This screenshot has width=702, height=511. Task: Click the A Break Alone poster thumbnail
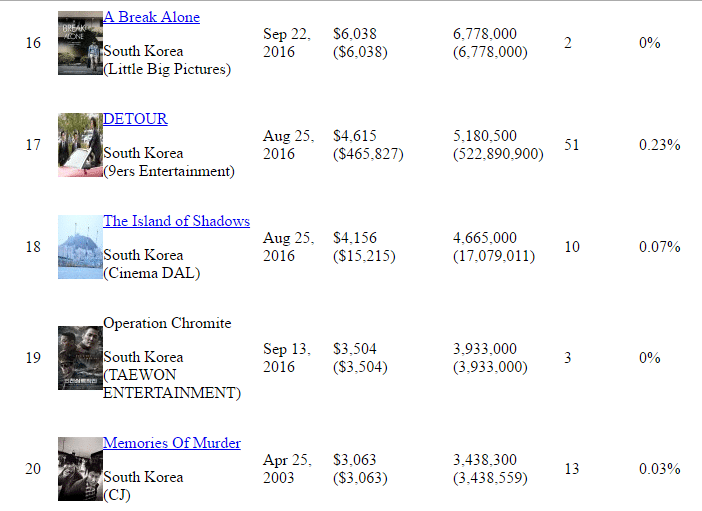[80, 43]
